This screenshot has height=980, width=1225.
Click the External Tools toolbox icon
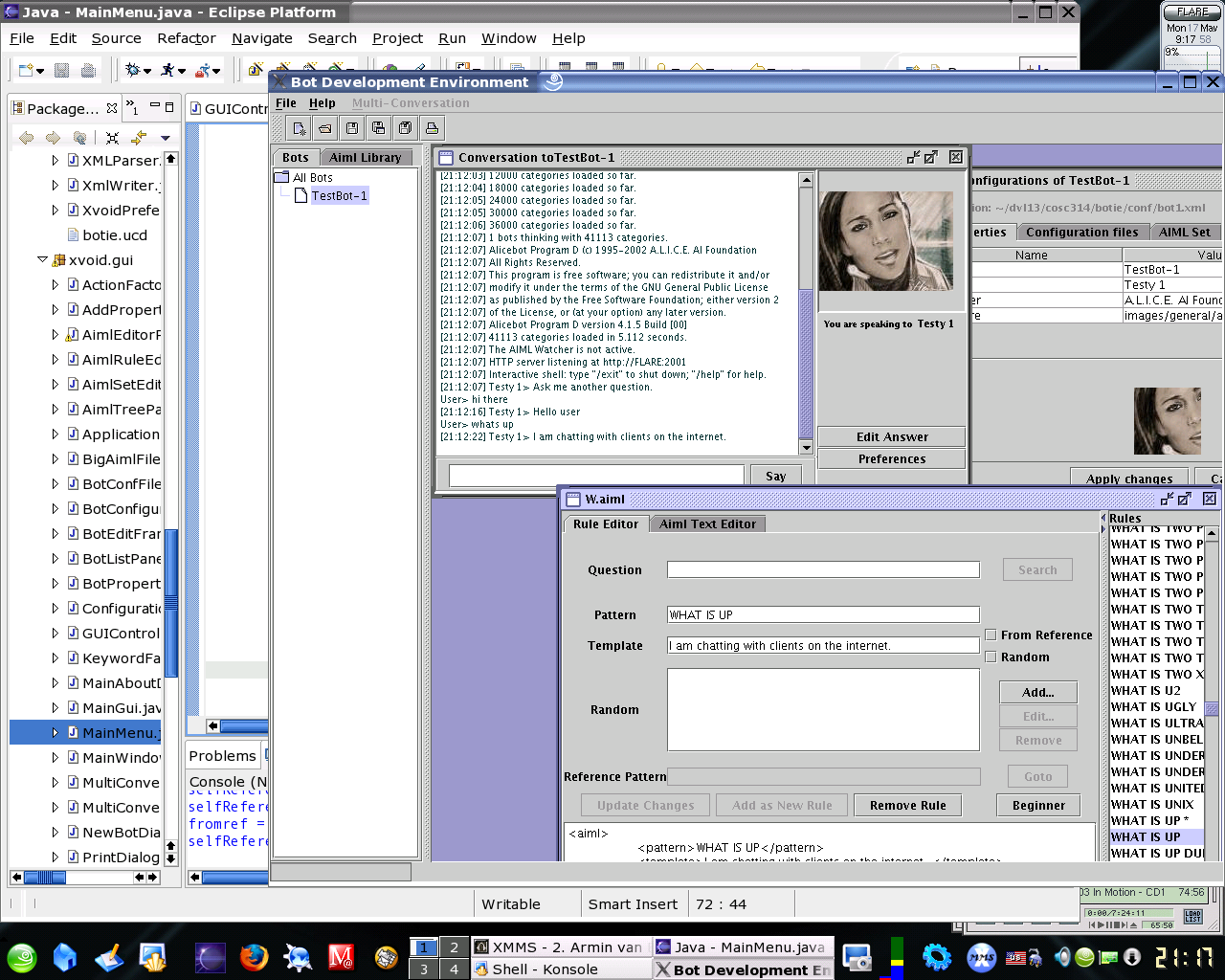tap(203, 70)
